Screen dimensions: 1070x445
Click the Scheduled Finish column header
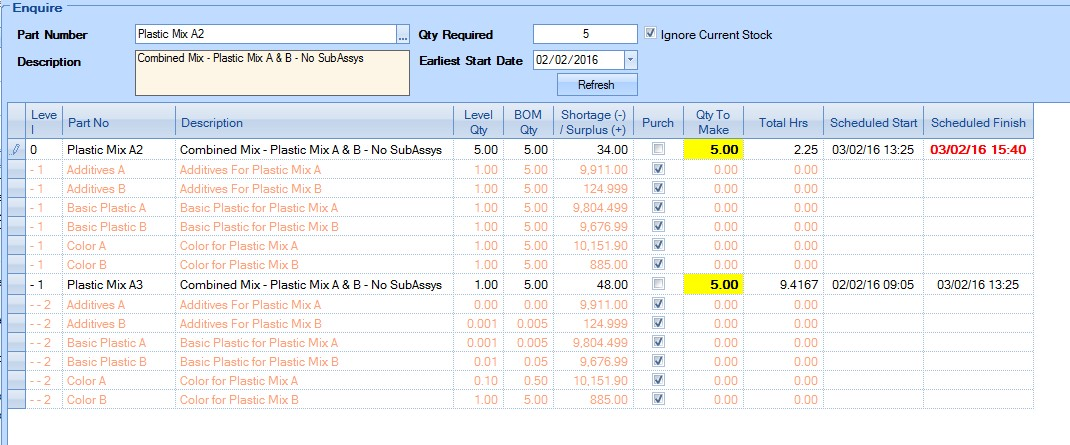978,123
